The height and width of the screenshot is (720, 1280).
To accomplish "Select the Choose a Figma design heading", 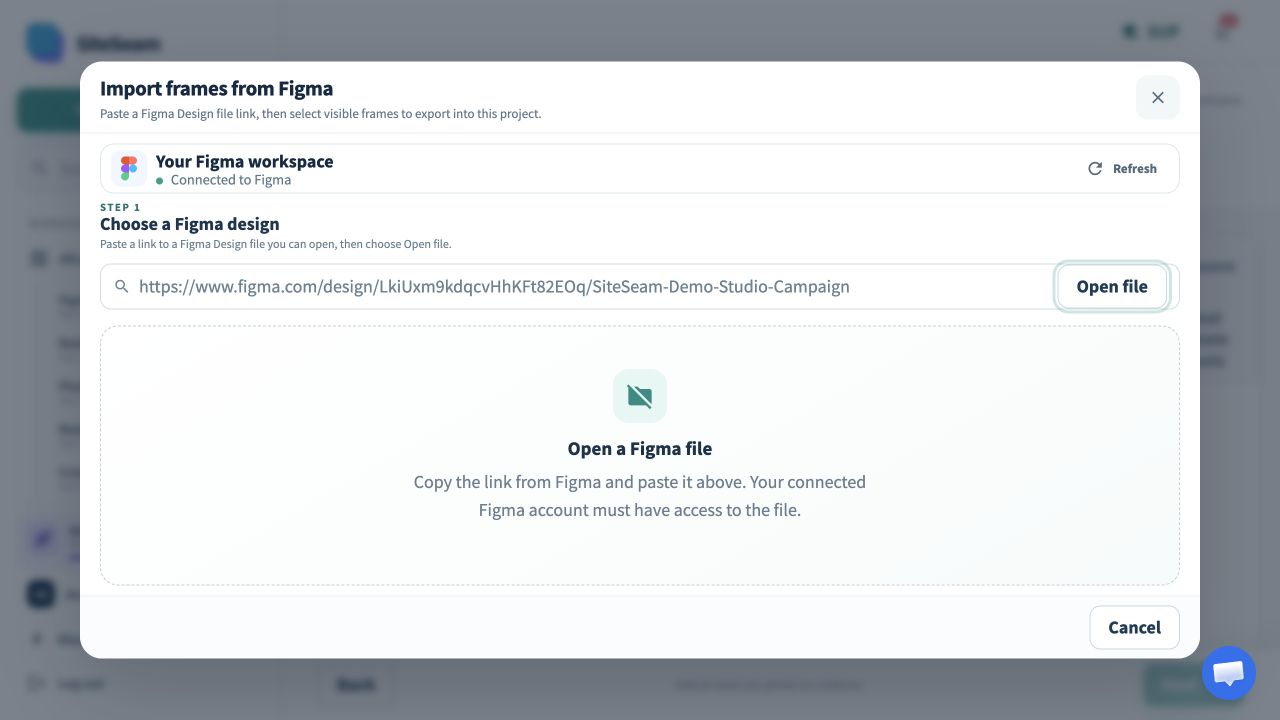I will (190, 224).
